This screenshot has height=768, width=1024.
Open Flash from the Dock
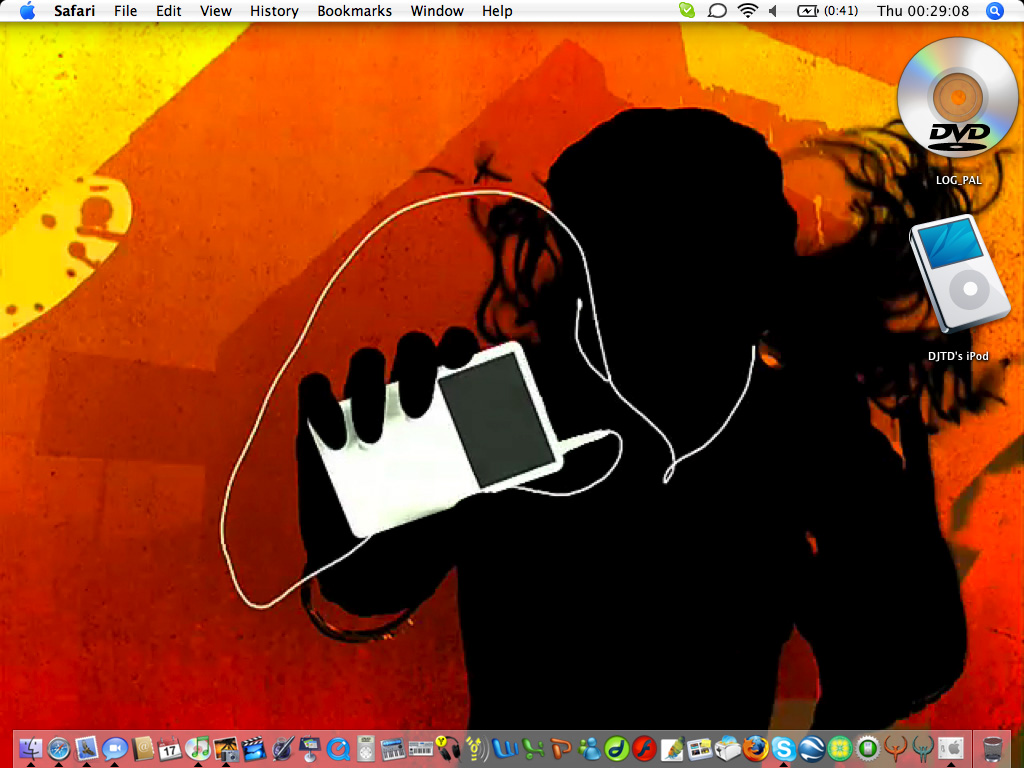point(645,748)
